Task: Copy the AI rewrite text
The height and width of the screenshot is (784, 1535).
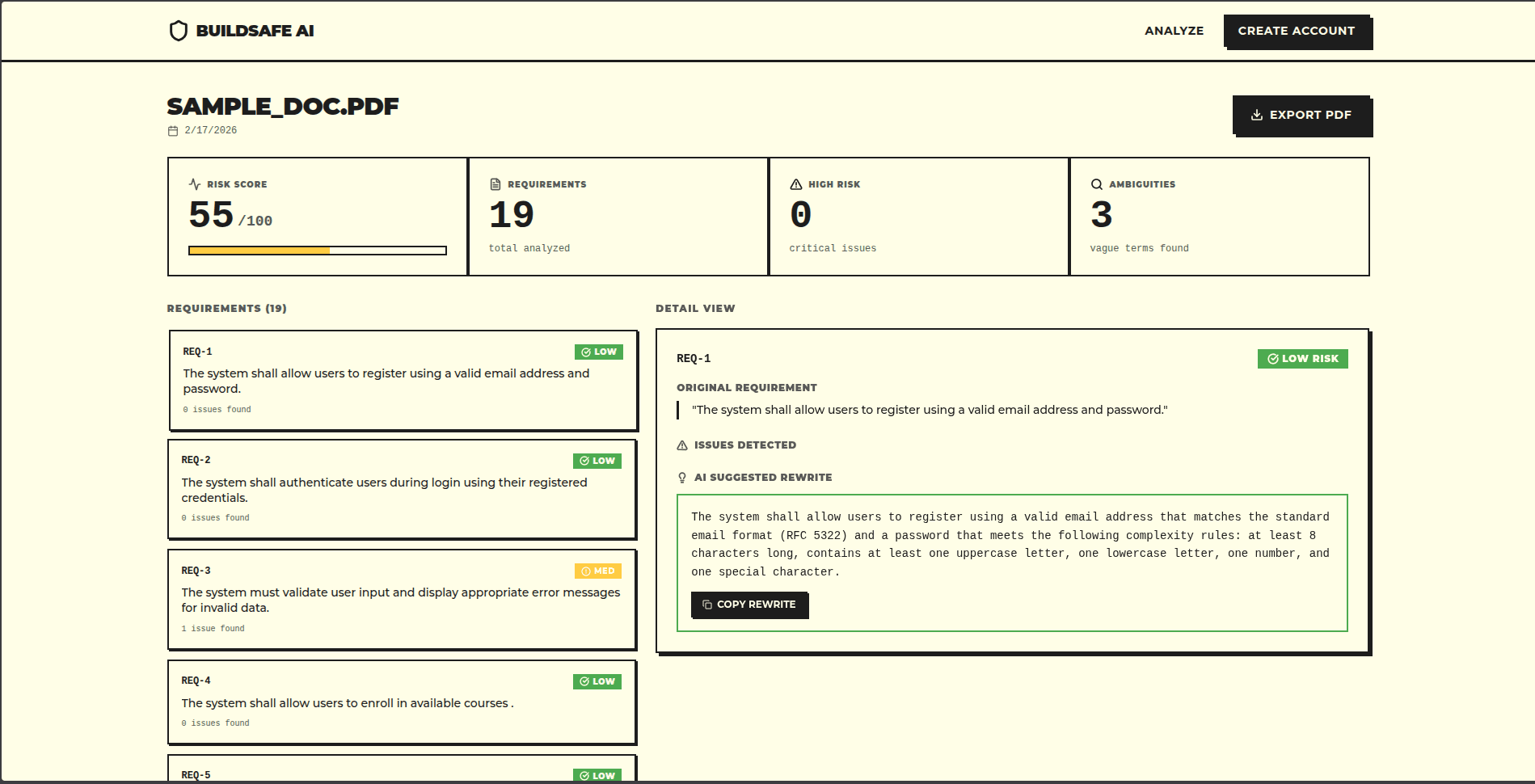Action: pyautogui.click(x=749, y=605)
